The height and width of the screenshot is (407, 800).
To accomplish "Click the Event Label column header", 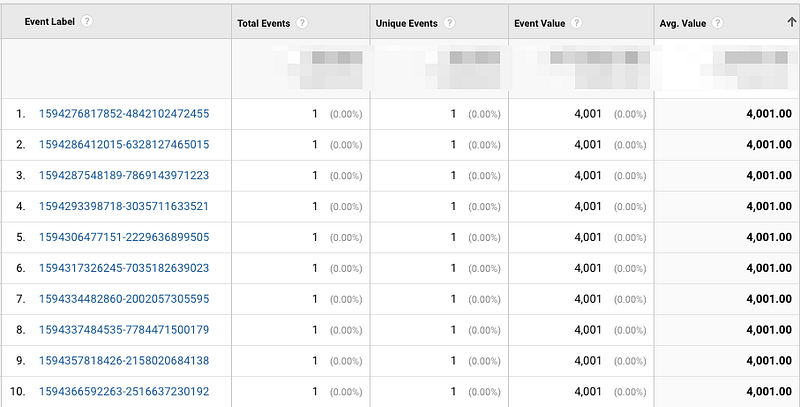I will click(x=49, y=22).
